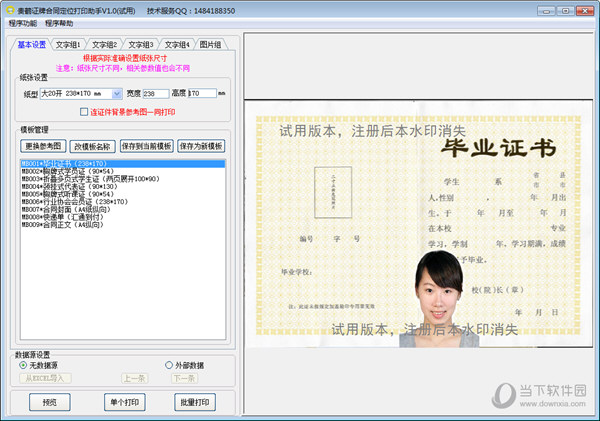600x421 pixels.
Task: Open the 程序帮助 menu
Action: (59, 22)
